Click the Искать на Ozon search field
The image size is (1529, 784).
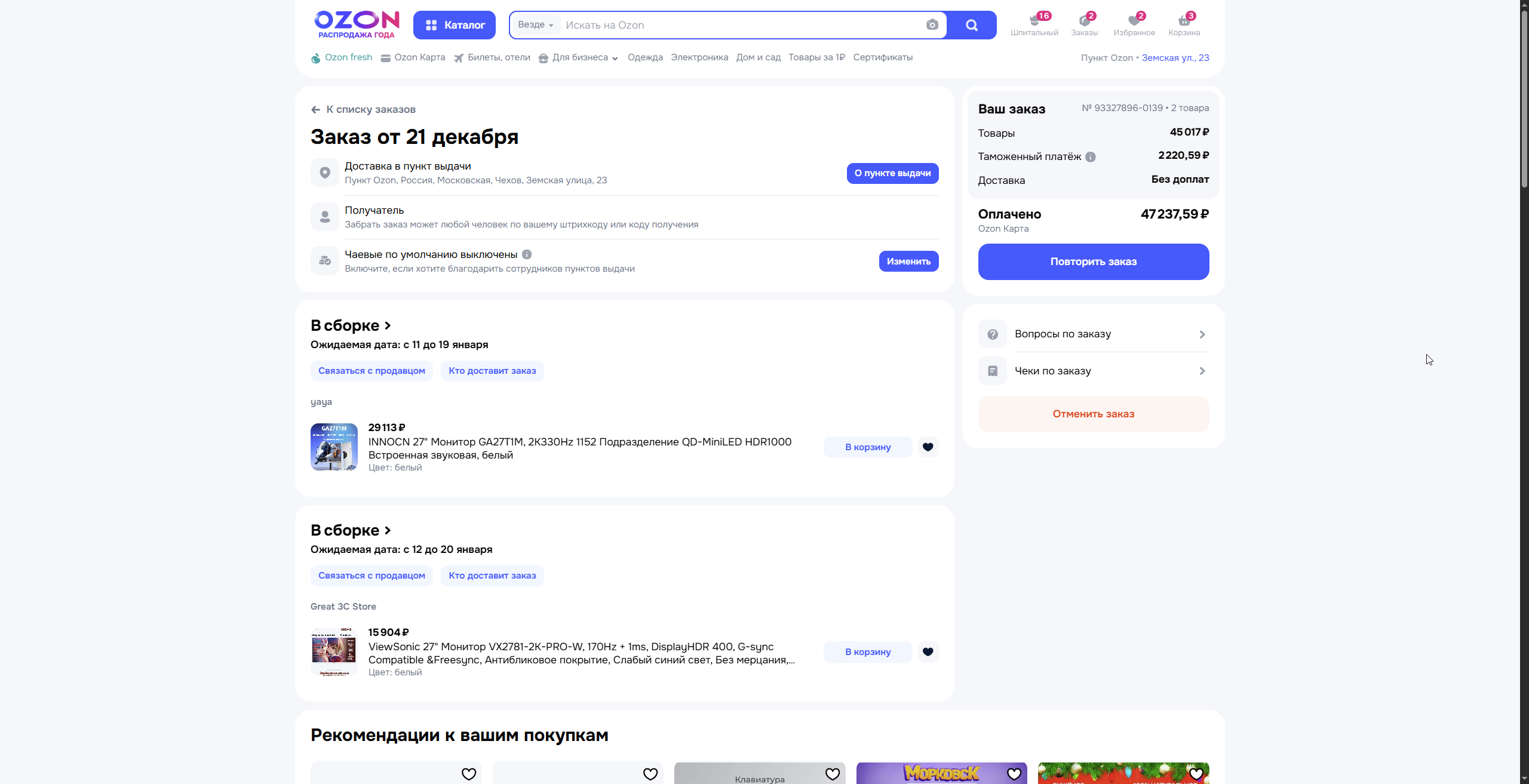[741, 25]
